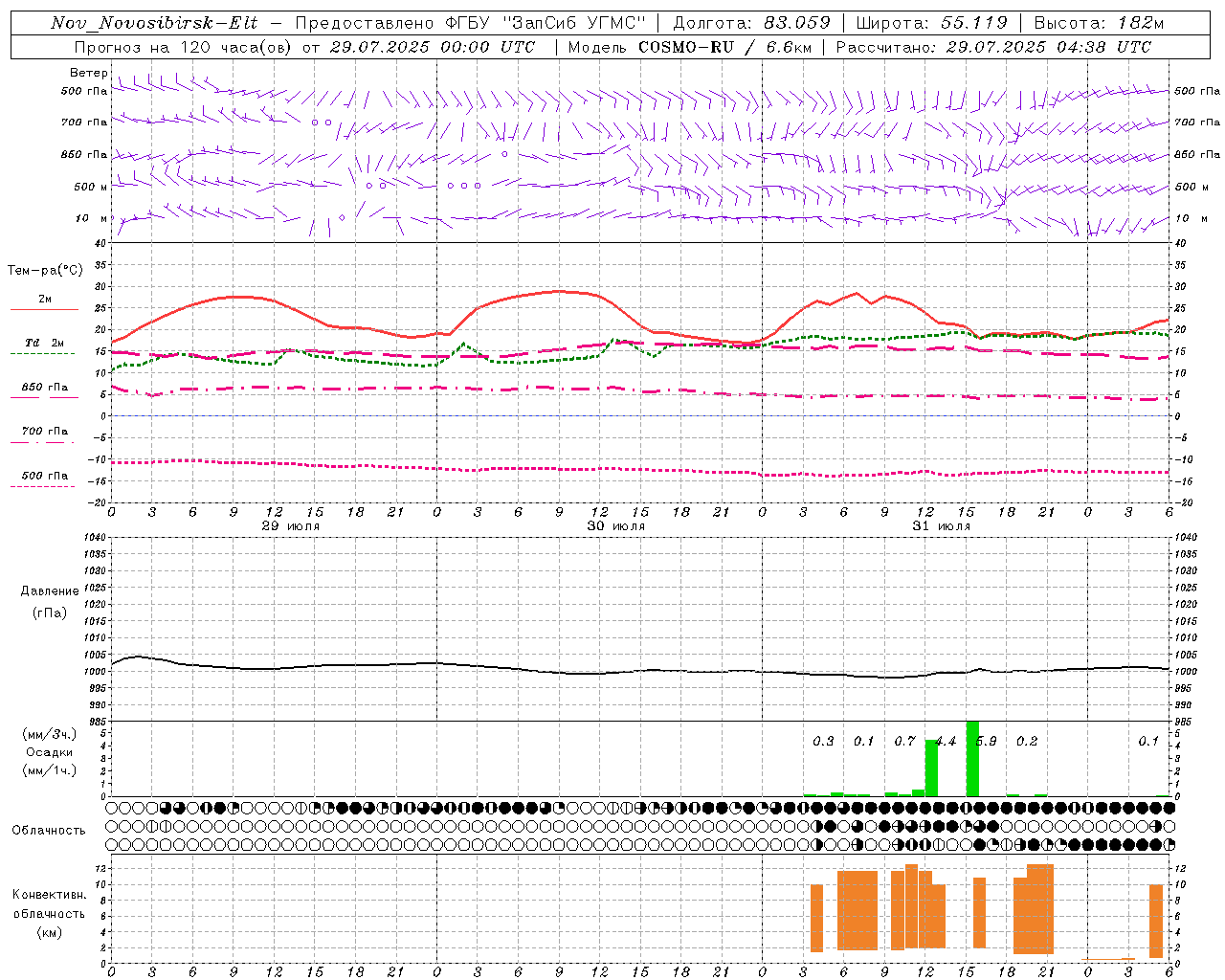Click the "Td 2м" dew point legend entry
1225x980 pixels.
tap(44, 343)
